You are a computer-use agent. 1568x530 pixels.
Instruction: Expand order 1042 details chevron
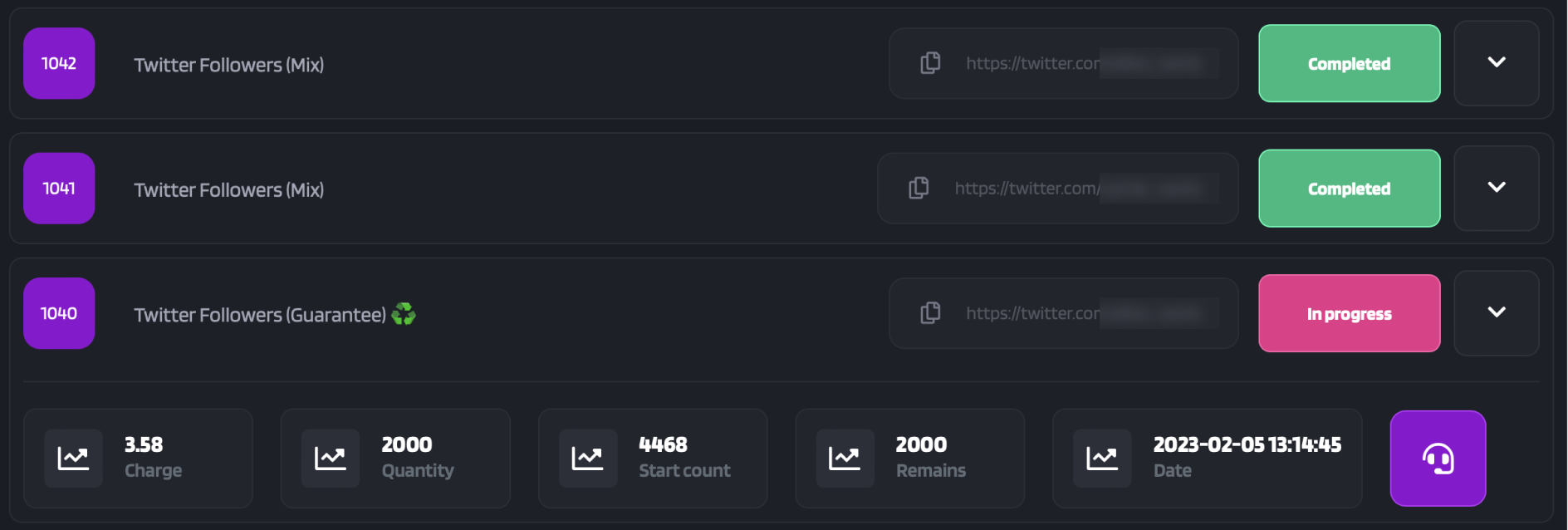tap(1497, 63)
